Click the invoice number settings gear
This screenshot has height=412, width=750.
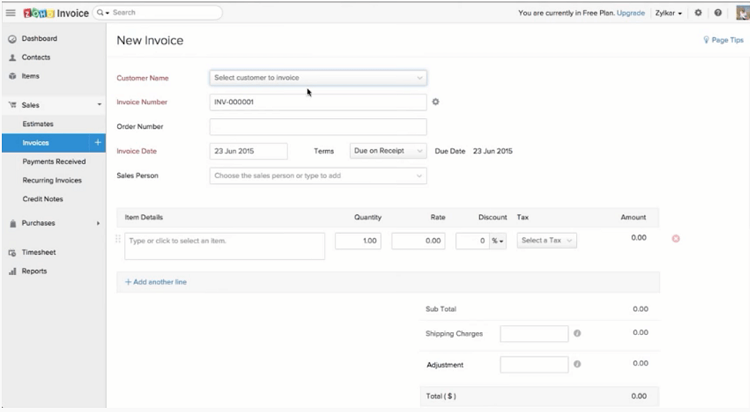pos(436,102)
